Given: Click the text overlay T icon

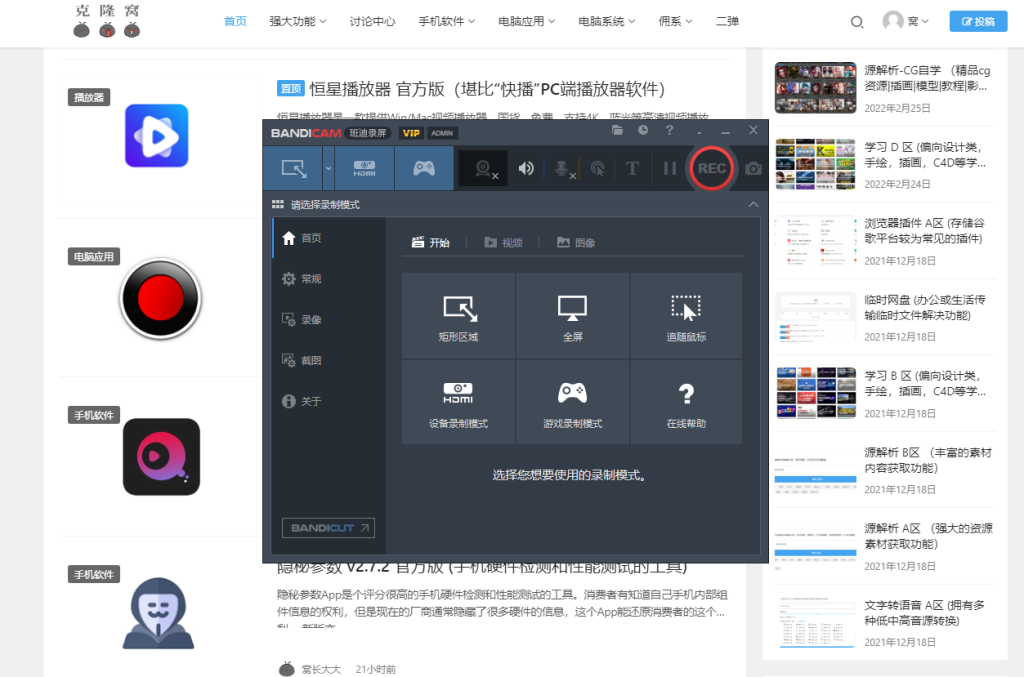Looking at the screenshot, I should click(x=632, y=168).
